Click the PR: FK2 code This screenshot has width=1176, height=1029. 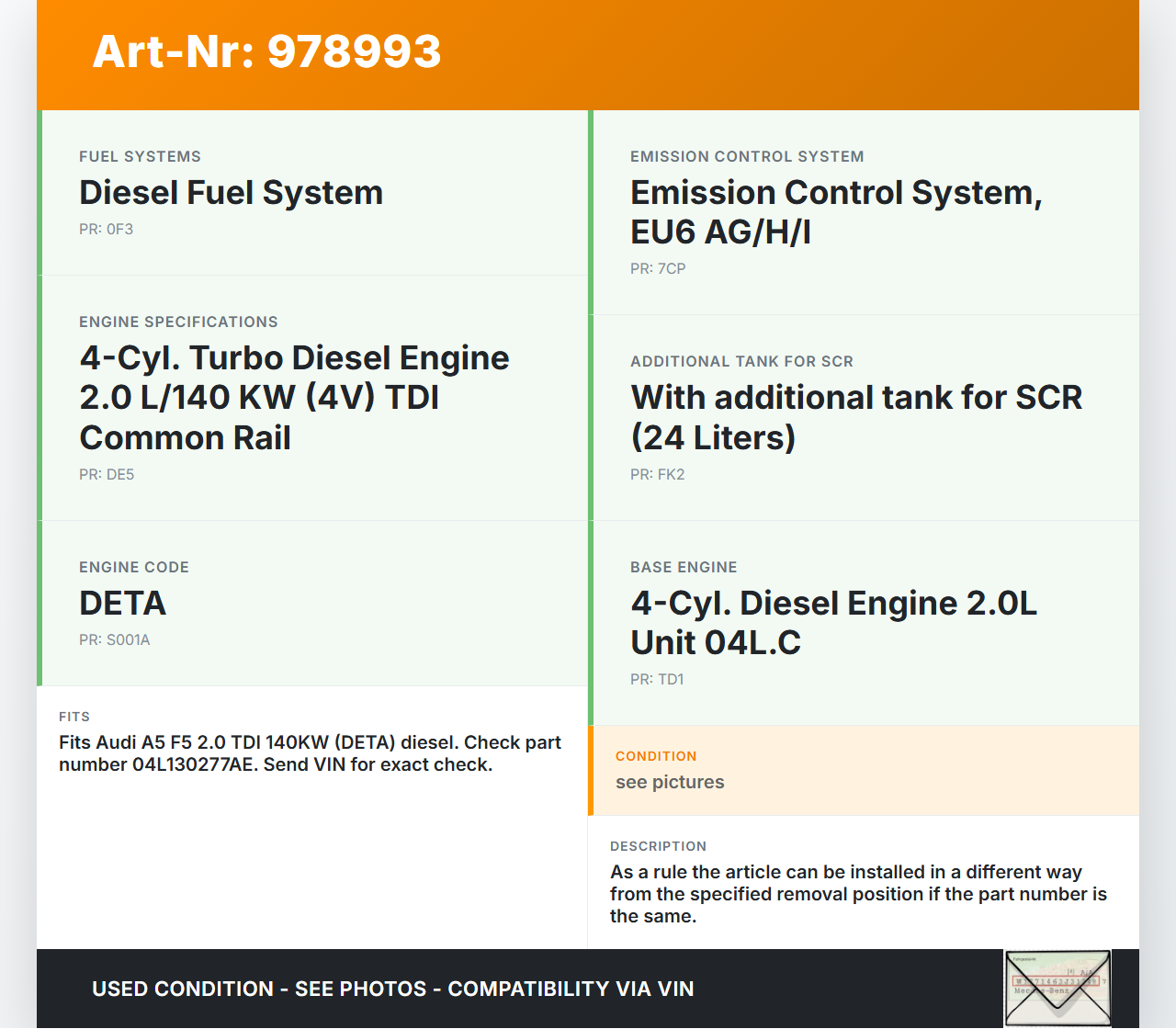[x=657, y=475]
